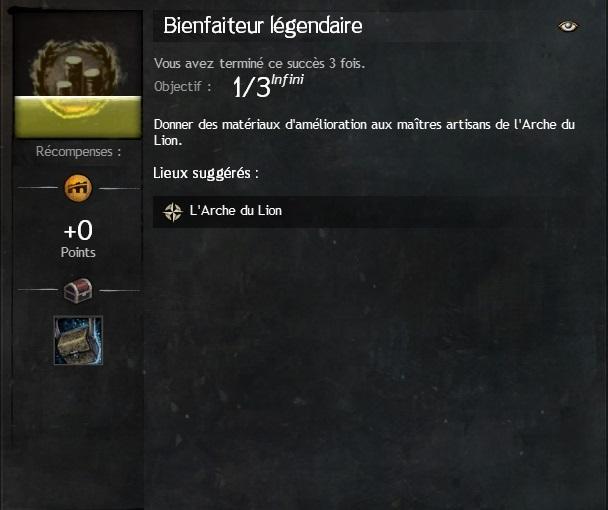This screenshot has width=608, height=510.
Task: Toggle the eye icon to track this achievement
Action: click(568, 26)
